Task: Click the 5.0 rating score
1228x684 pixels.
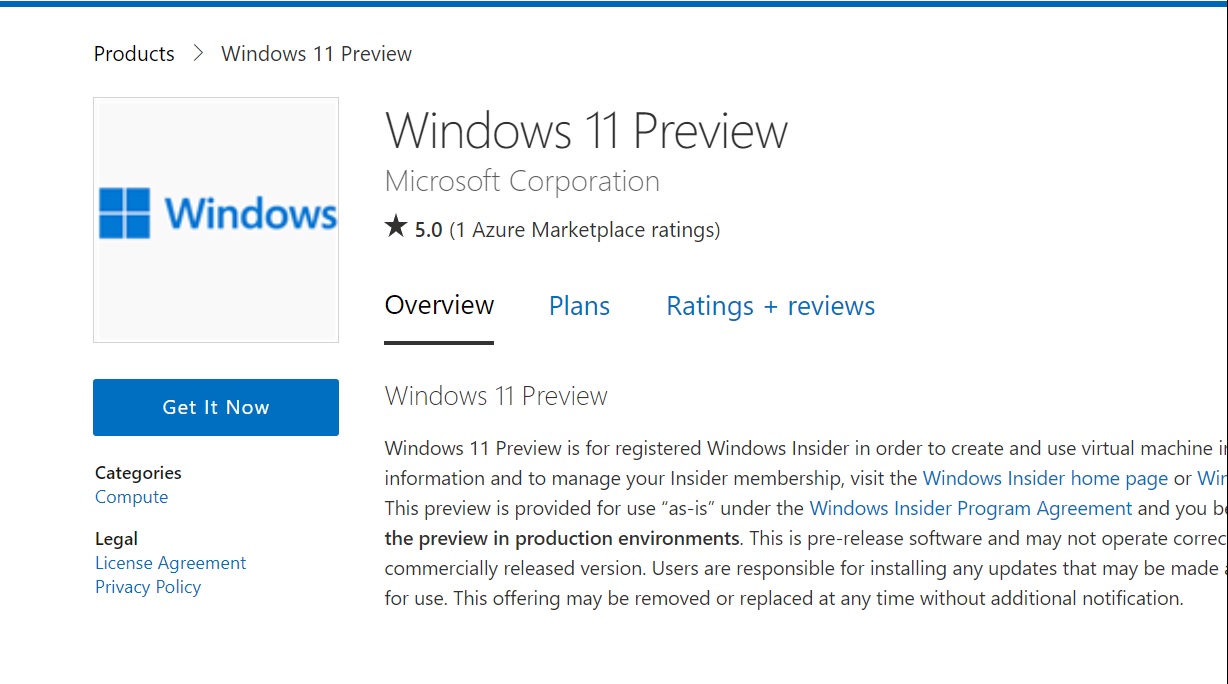Action: click(428, 230)
